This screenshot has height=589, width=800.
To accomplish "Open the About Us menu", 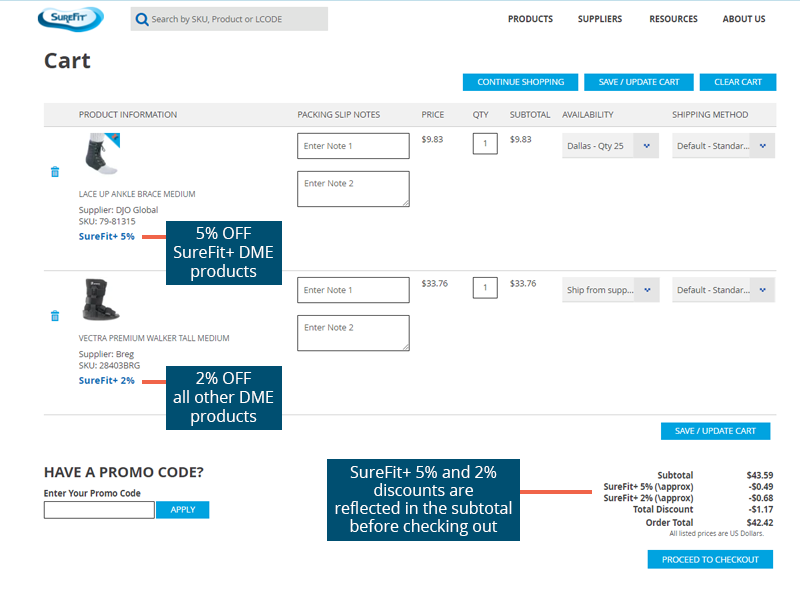I will pyautogui.click(x=744, y=19).
